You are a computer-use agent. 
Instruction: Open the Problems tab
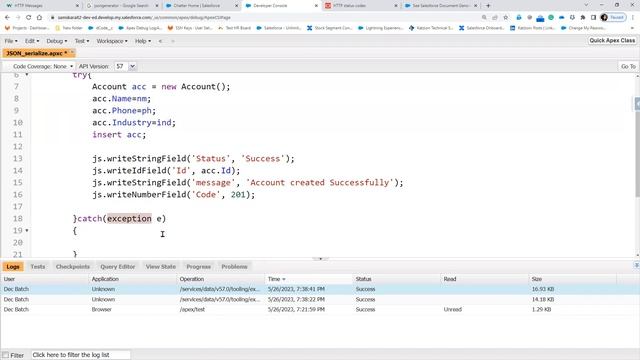coord(234,267)
